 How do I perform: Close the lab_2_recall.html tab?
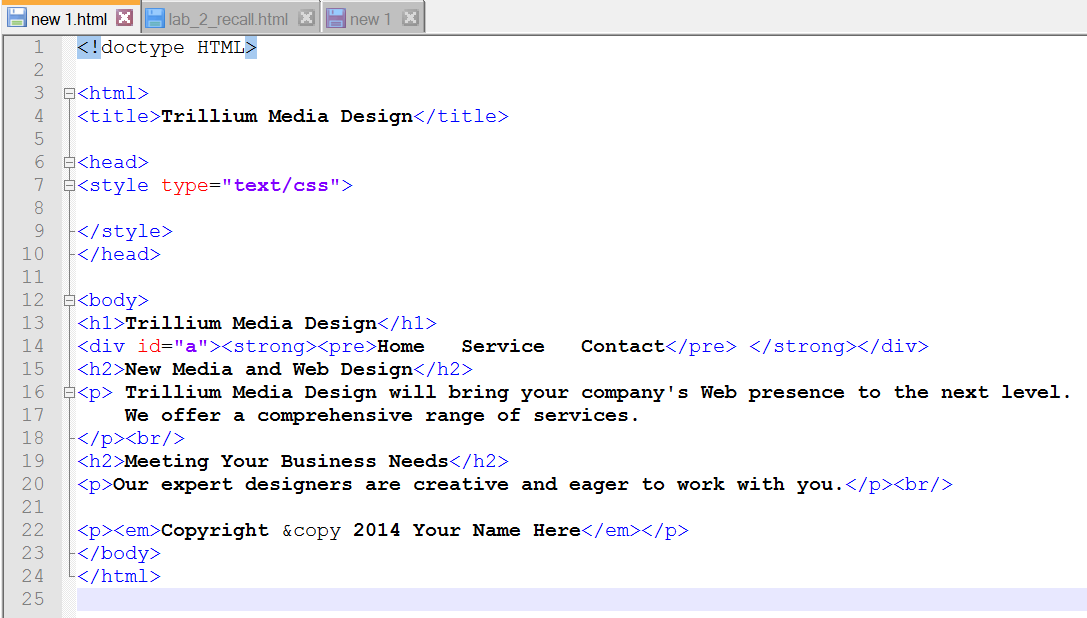point(306,18)
